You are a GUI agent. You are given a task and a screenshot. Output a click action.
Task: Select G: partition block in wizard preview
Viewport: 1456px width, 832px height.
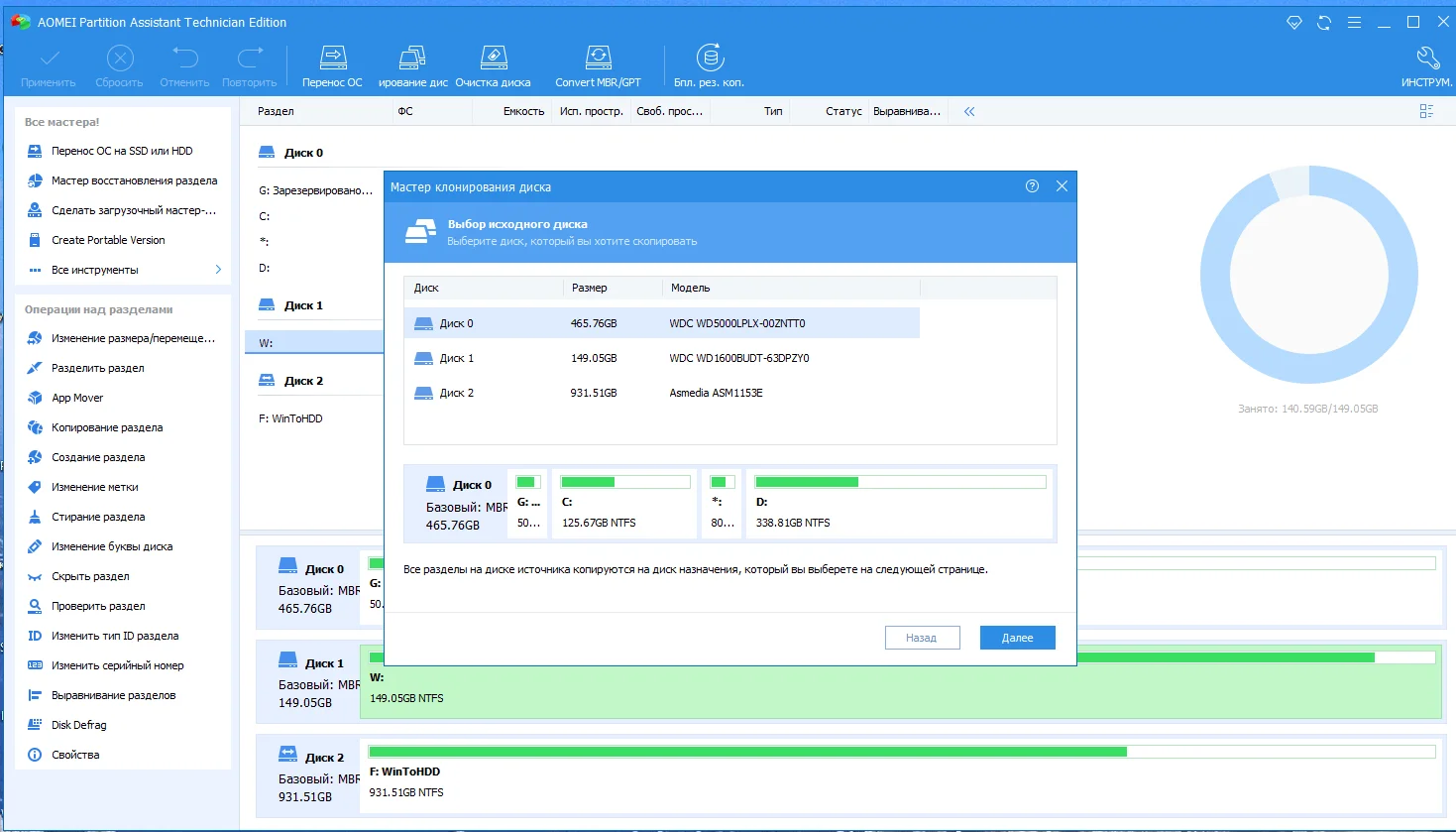[x=528, y=503]
